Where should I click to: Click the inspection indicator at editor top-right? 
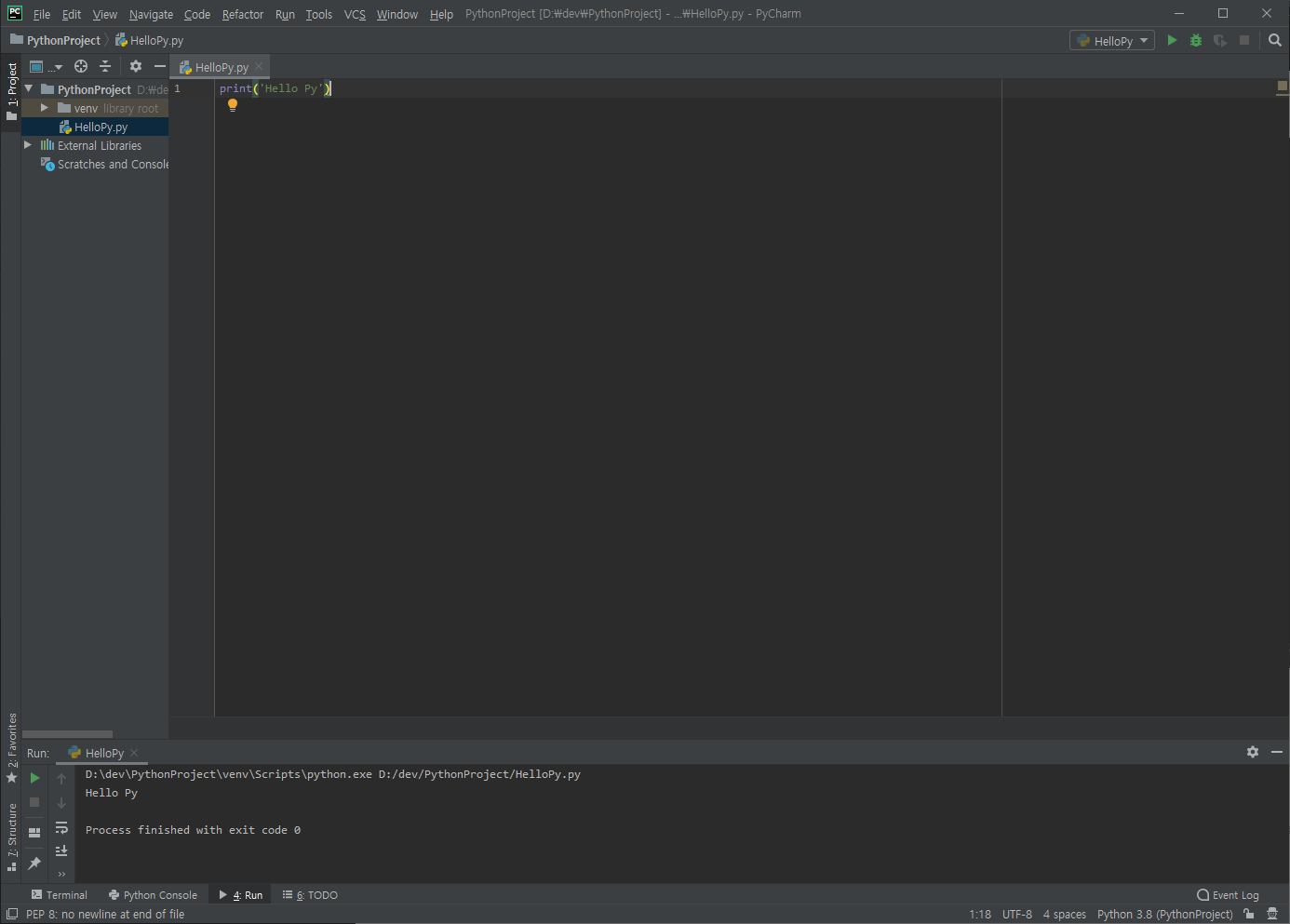tap(1283, 86)
